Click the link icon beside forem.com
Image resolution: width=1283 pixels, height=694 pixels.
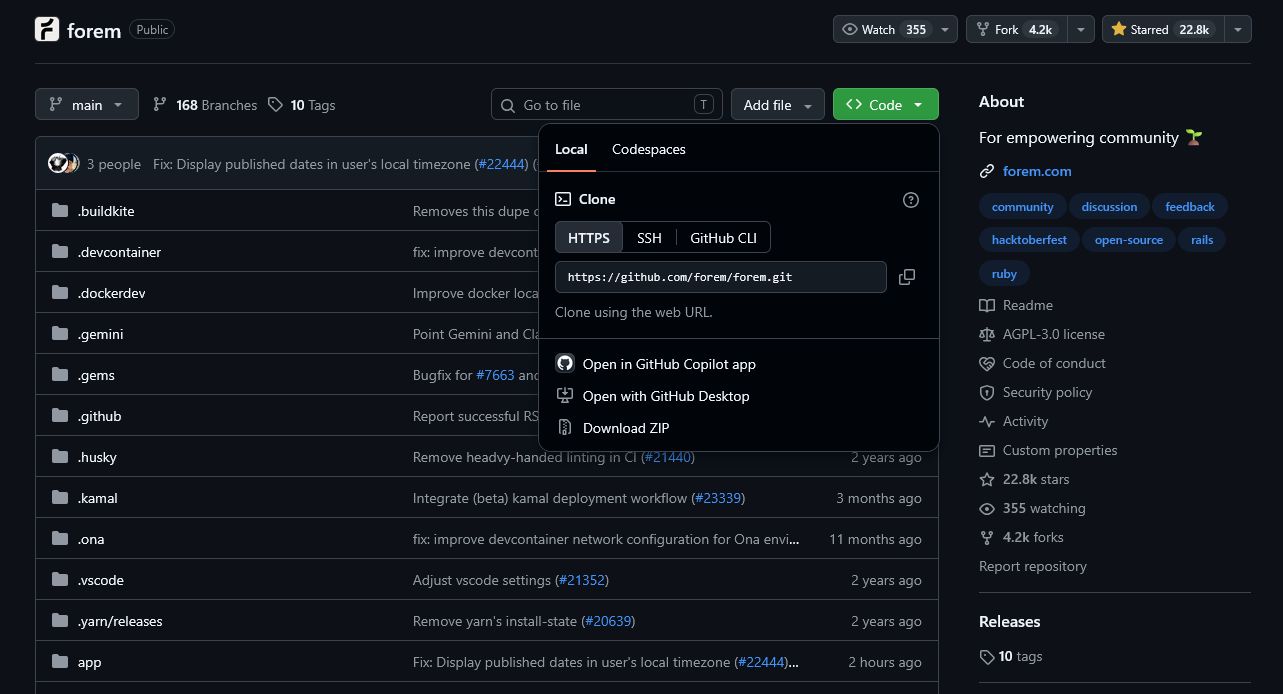[987, 172]
